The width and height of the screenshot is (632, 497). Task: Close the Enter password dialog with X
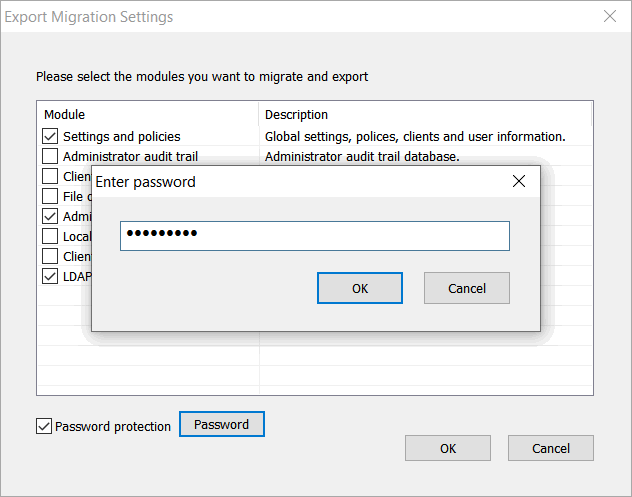point(518,181)
